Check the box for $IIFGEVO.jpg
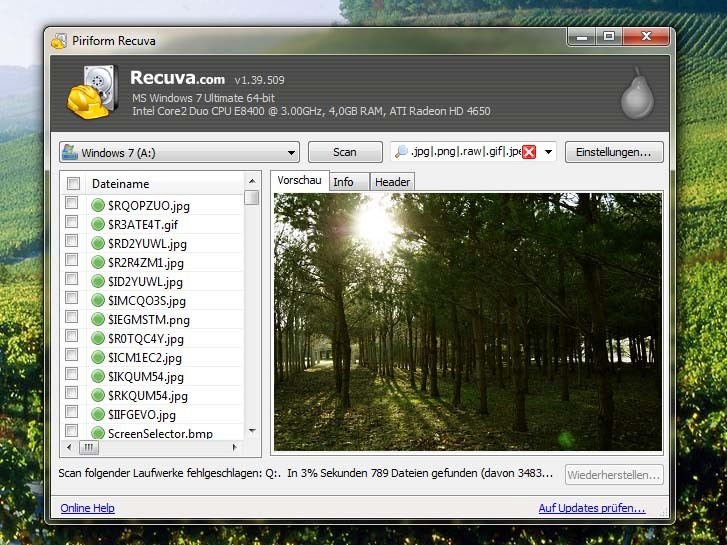Image resolution: width=727 pixels, height=545 pixels. pyautogui.click(x=71, y=412)
